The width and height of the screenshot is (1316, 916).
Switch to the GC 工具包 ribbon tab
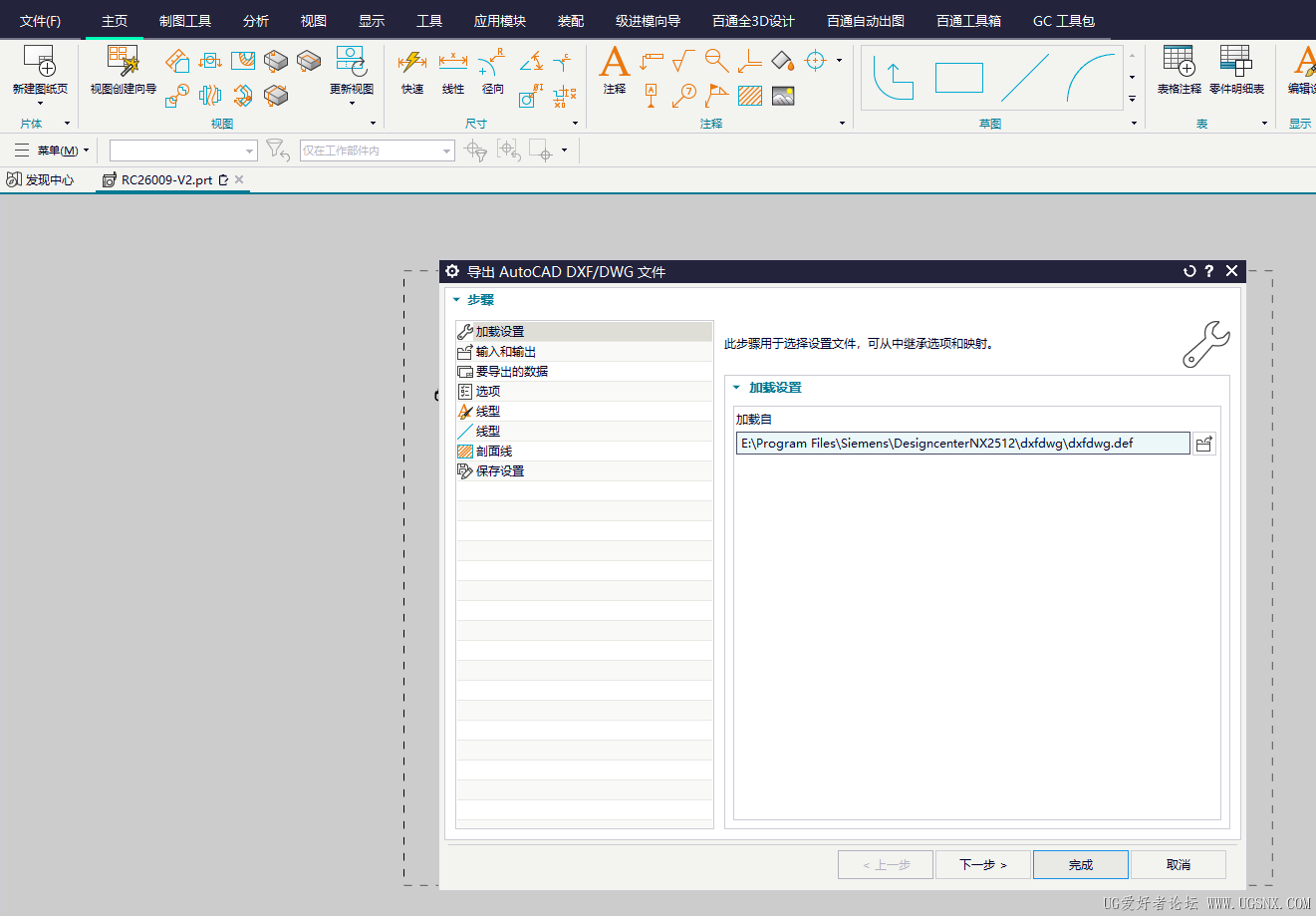1064,21
